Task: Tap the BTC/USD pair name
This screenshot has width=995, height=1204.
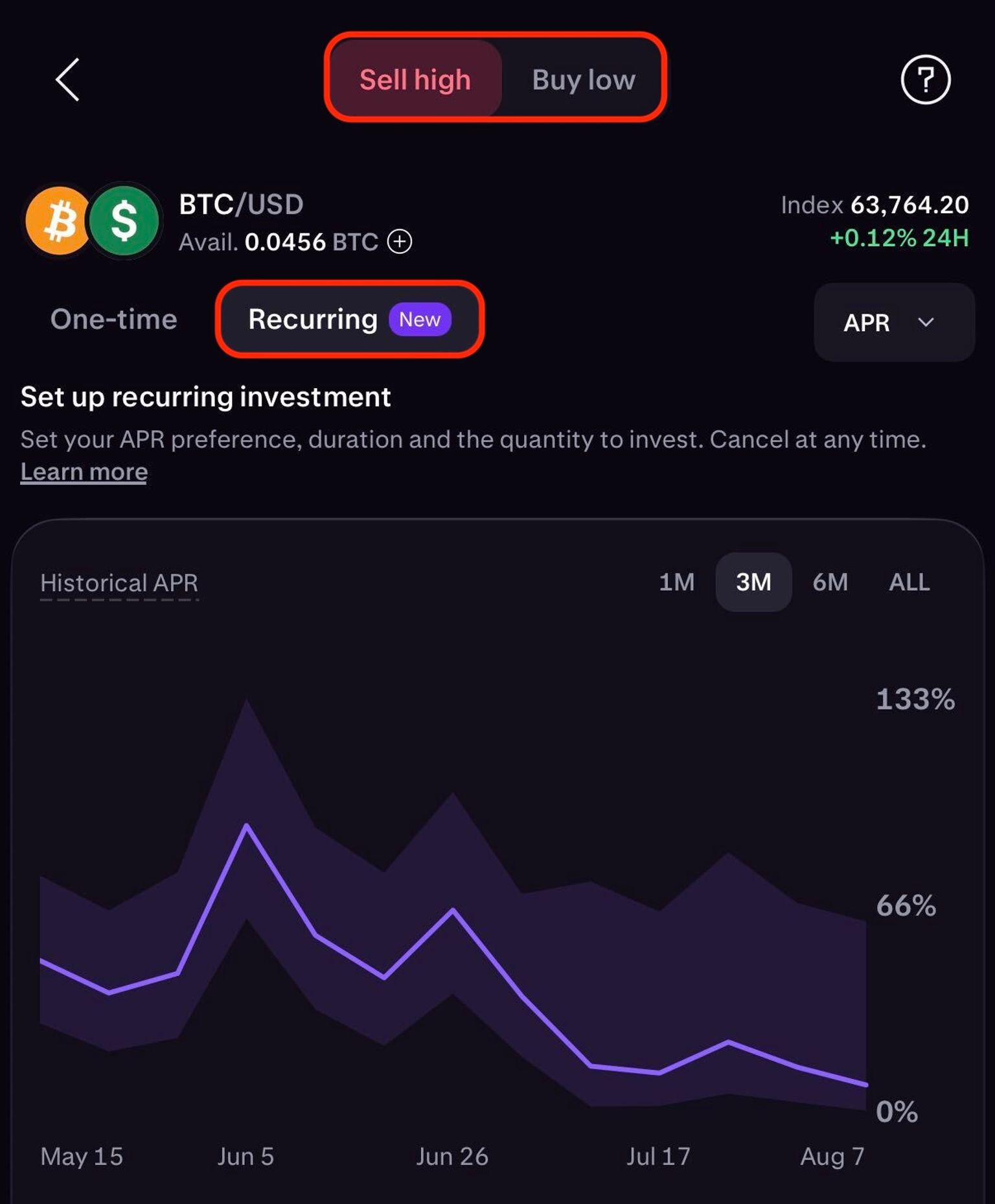Action: pyautogui.click(x=241, y=204)
